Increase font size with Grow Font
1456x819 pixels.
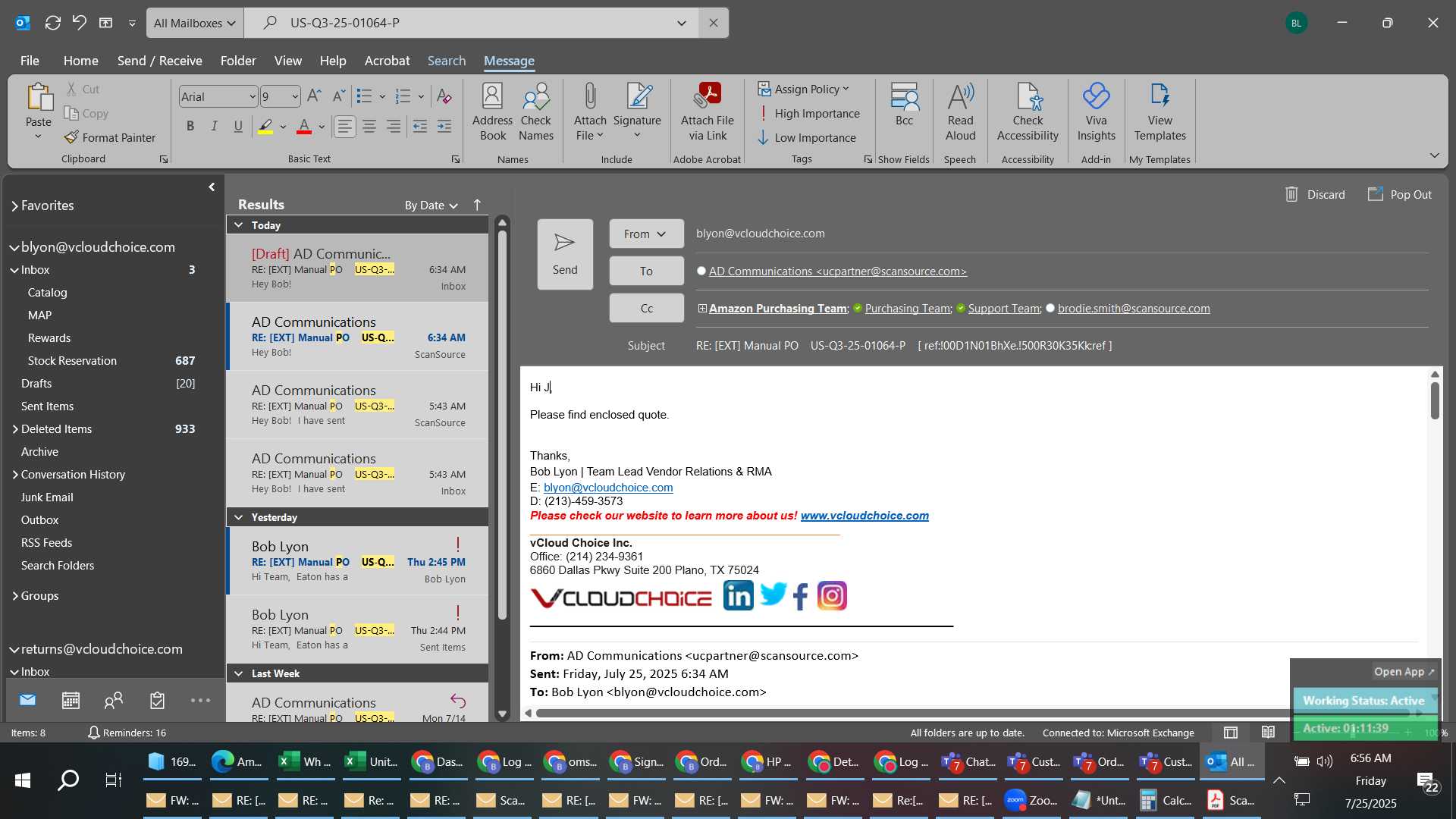pyautogui.click(x=314, y=96)
